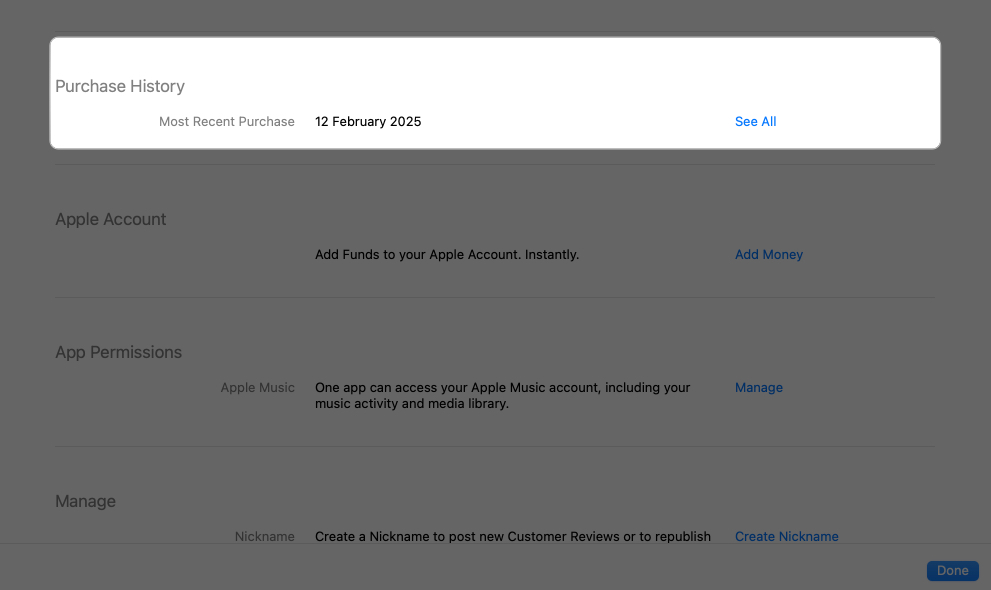Create Nickname for customer reviews

[786, 536]
